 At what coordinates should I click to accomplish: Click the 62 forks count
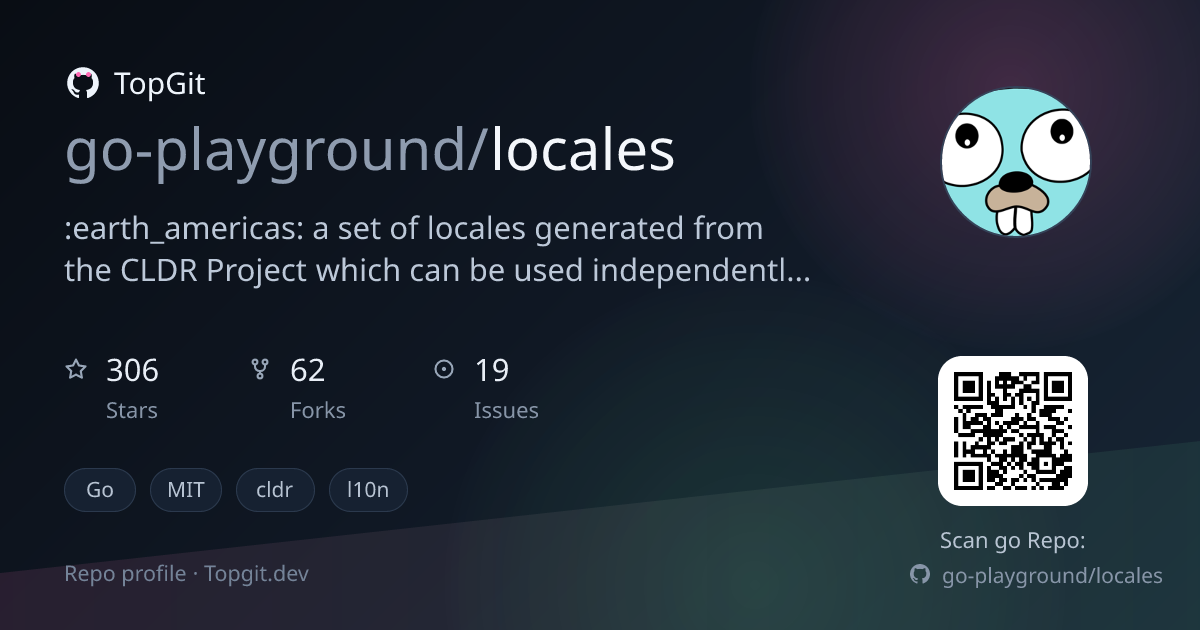308,371
